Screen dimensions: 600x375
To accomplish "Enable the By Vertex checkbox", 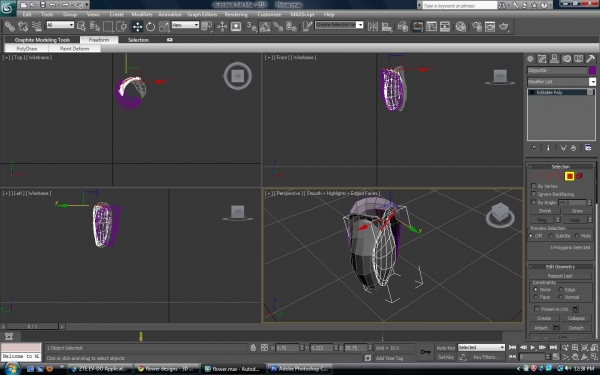I will coord(533,186).
